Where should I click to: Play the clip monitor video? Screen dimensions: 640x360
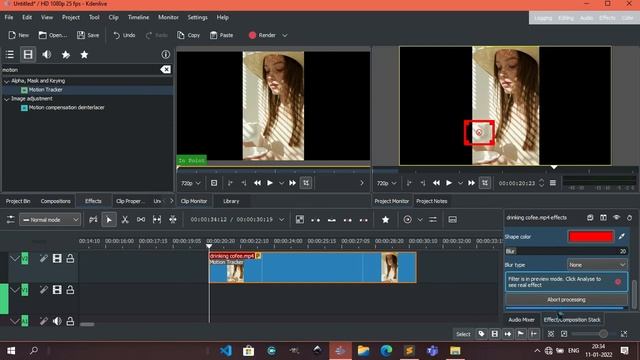(270, 183)
